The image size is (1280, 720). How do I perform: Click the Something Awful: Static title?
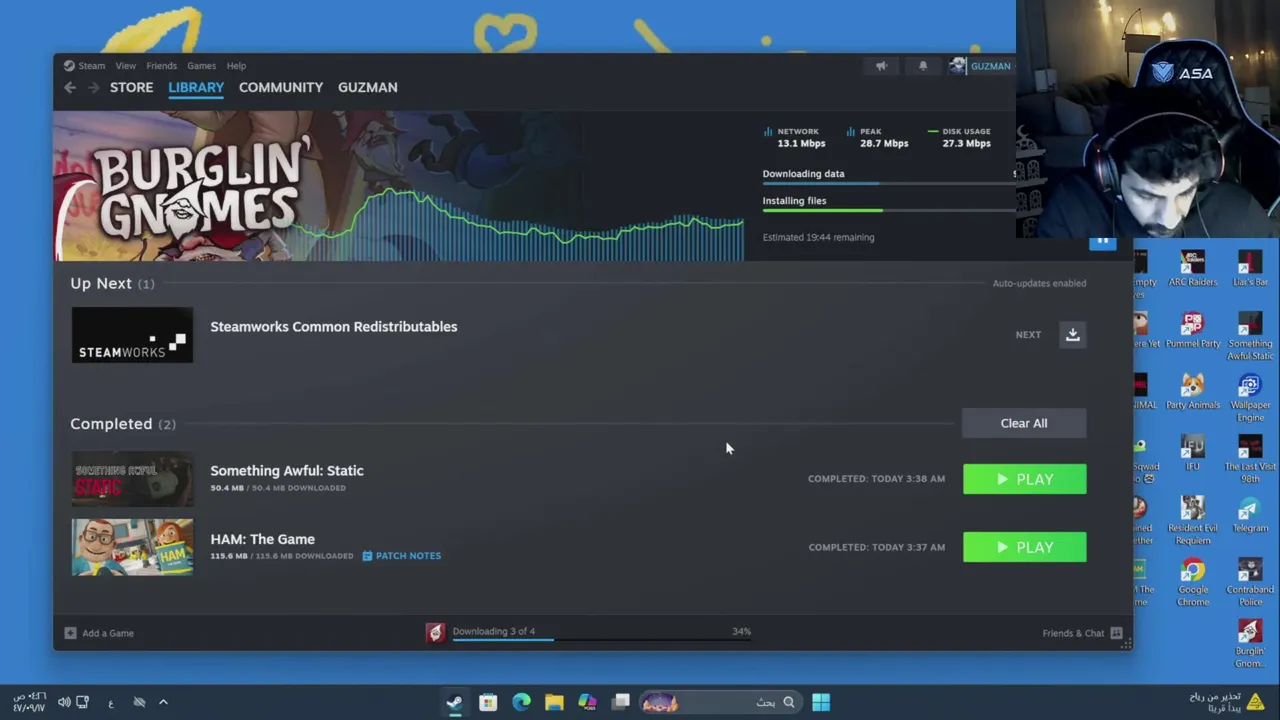[x=287, y=471]
